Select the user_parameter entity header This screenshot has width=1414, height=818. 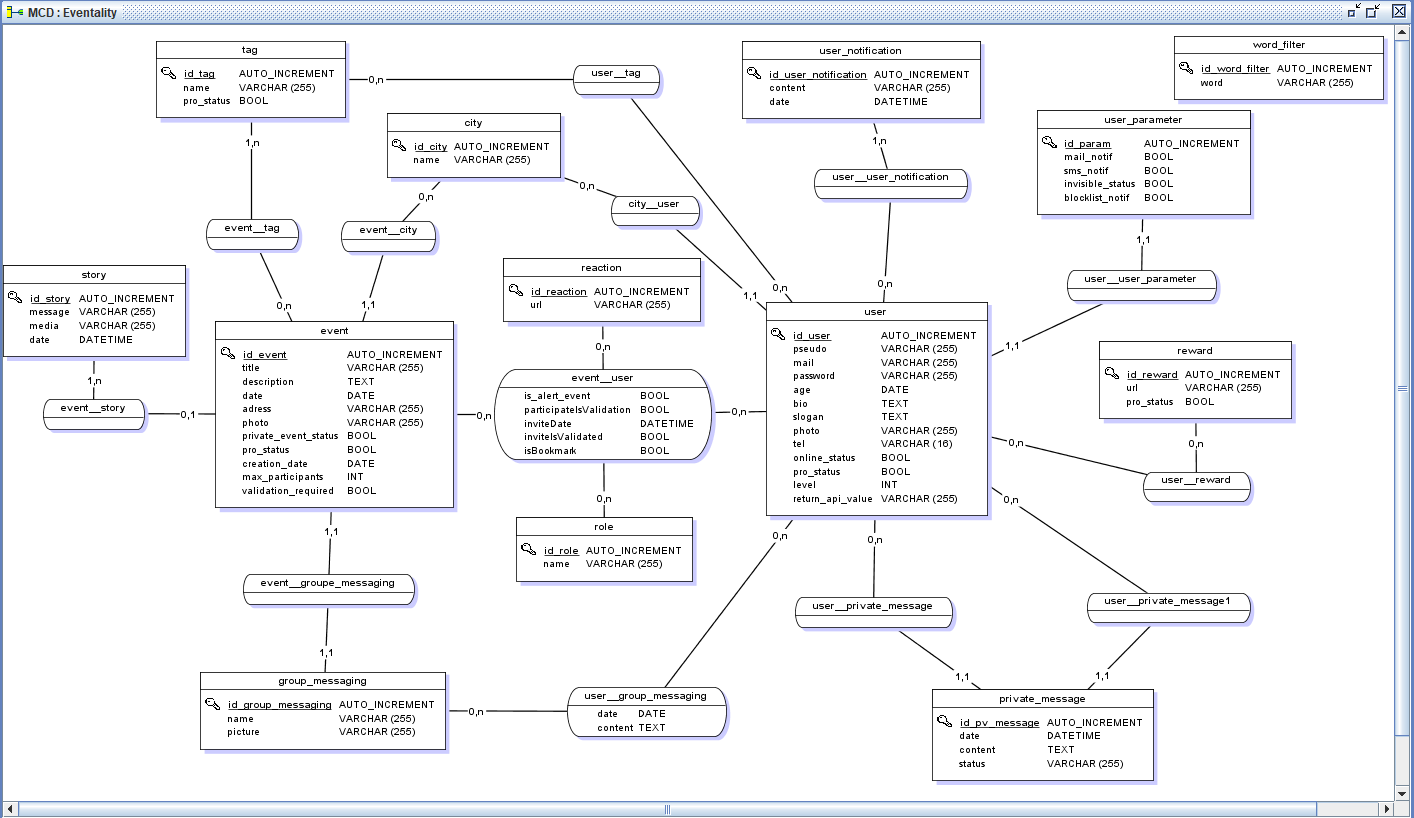click(x=1143, y=120)
